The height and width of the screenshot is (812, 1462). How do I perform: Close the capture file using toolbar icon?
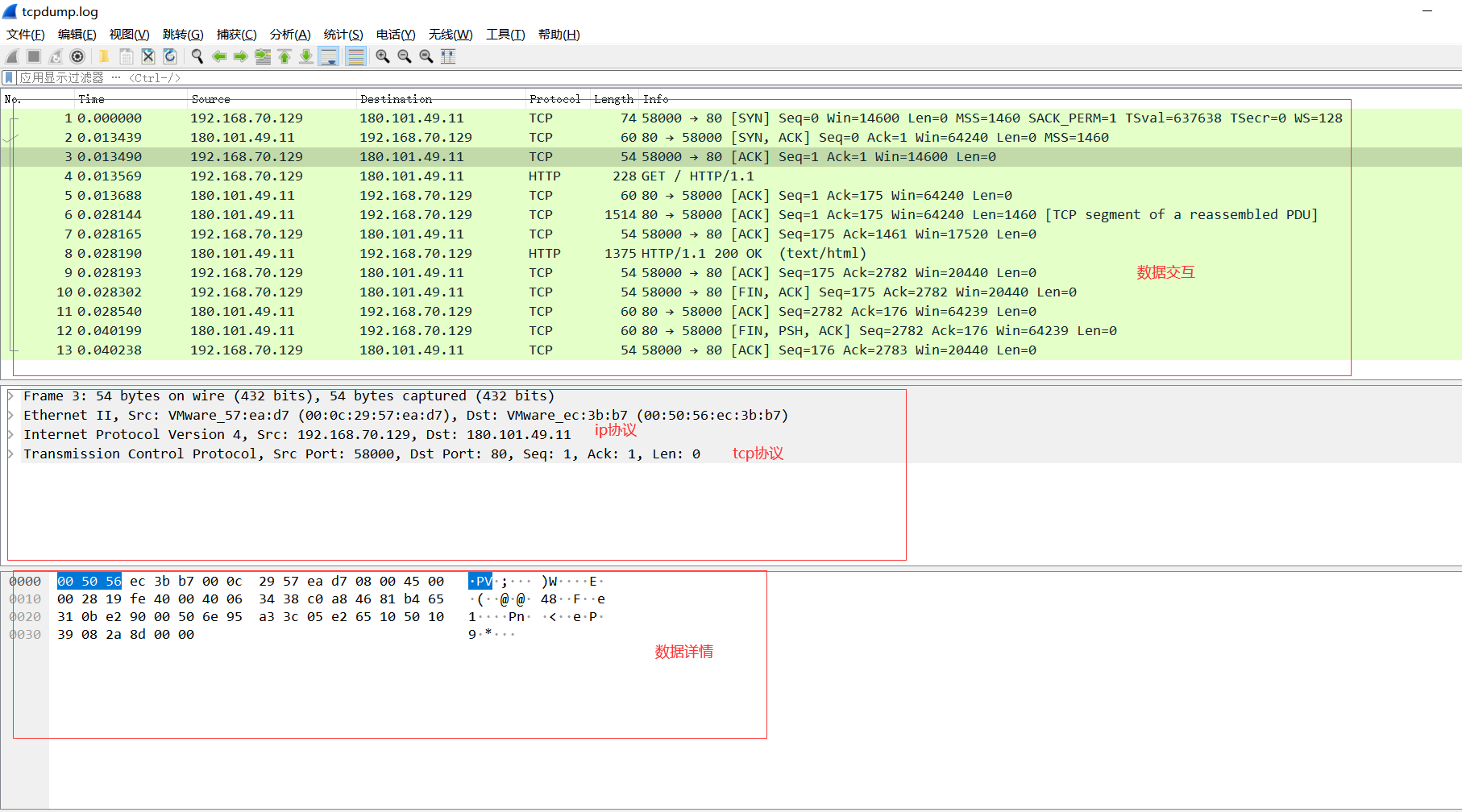click(x=147, y=56)
